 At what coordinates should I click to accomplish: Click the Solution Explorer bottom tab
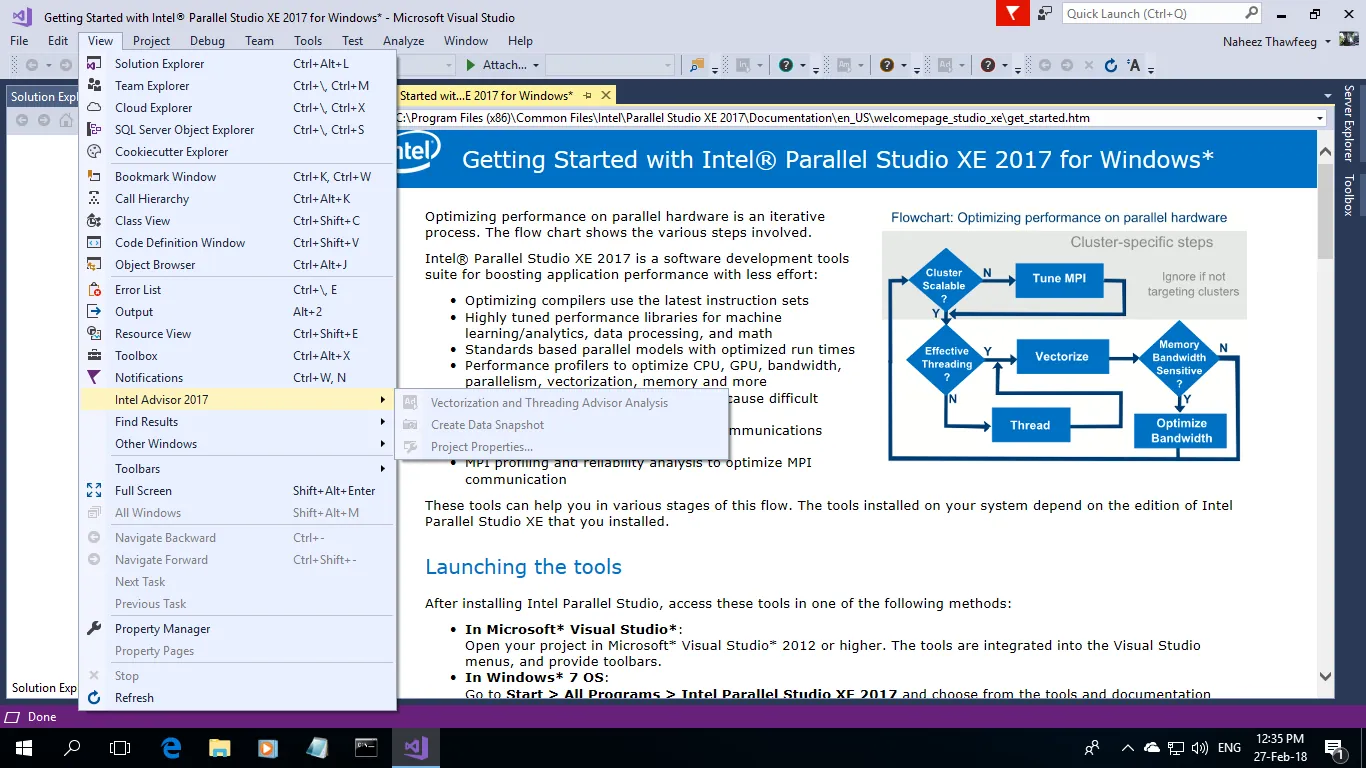point(43,688)
